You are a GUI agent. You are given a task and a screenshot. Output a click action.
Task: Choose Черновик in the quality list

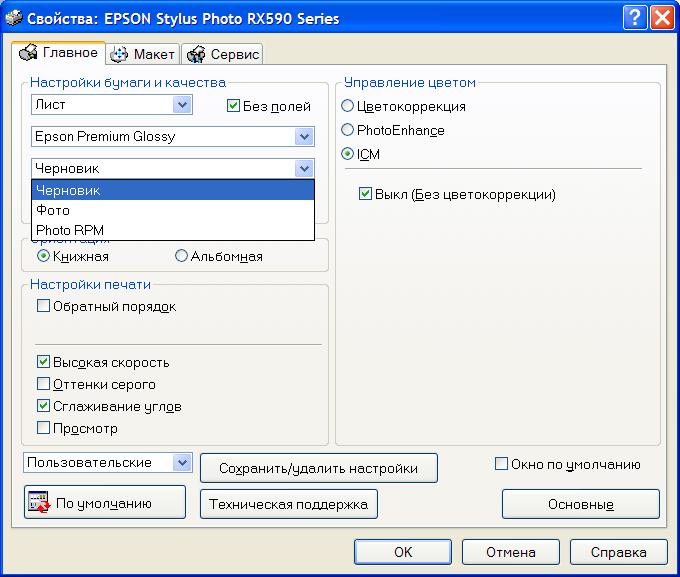coord(173,190)
